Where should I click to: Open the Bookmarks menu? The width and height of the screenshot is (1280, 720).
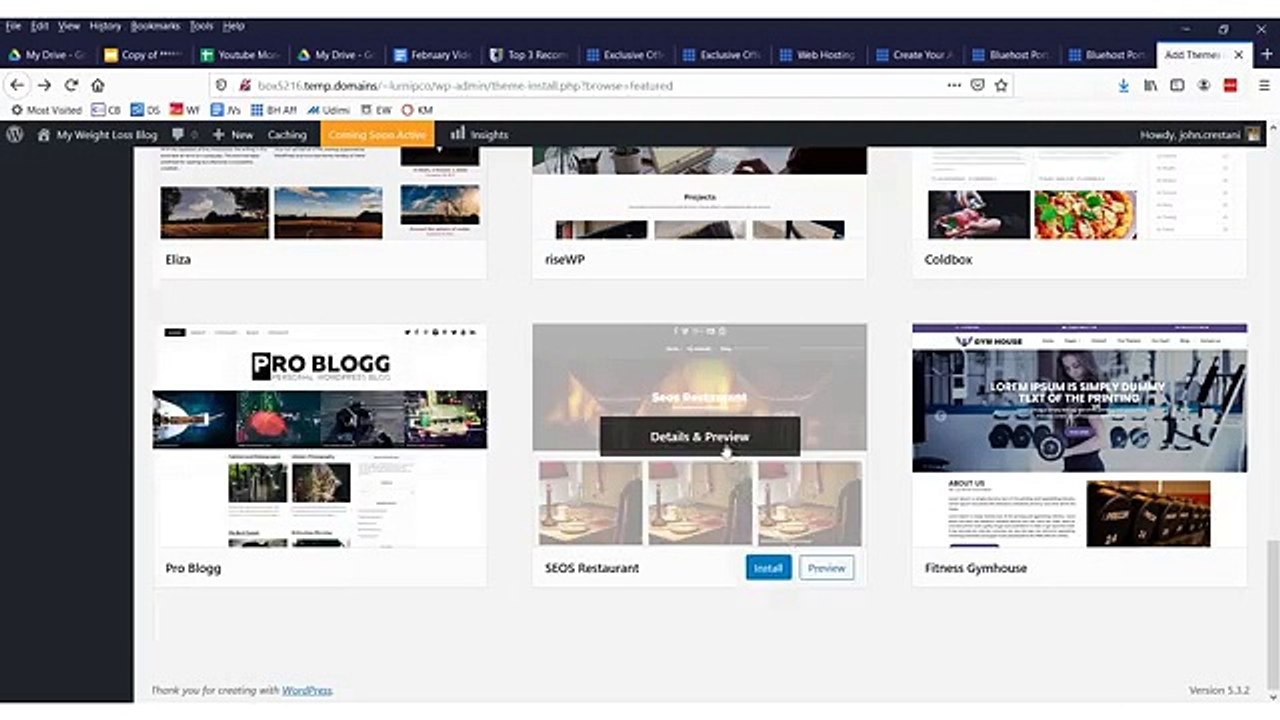point(155,26)
